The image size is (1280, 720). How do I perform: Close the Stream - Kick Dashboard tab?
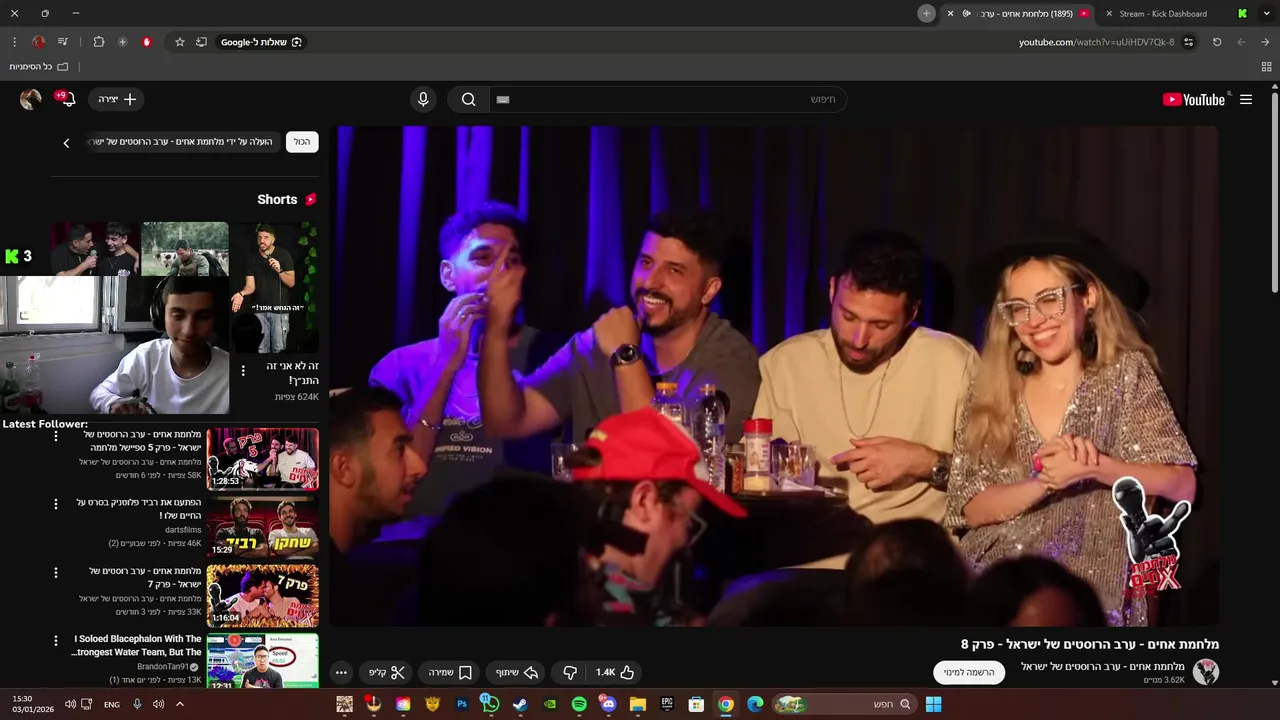[x=1108, y=14]
